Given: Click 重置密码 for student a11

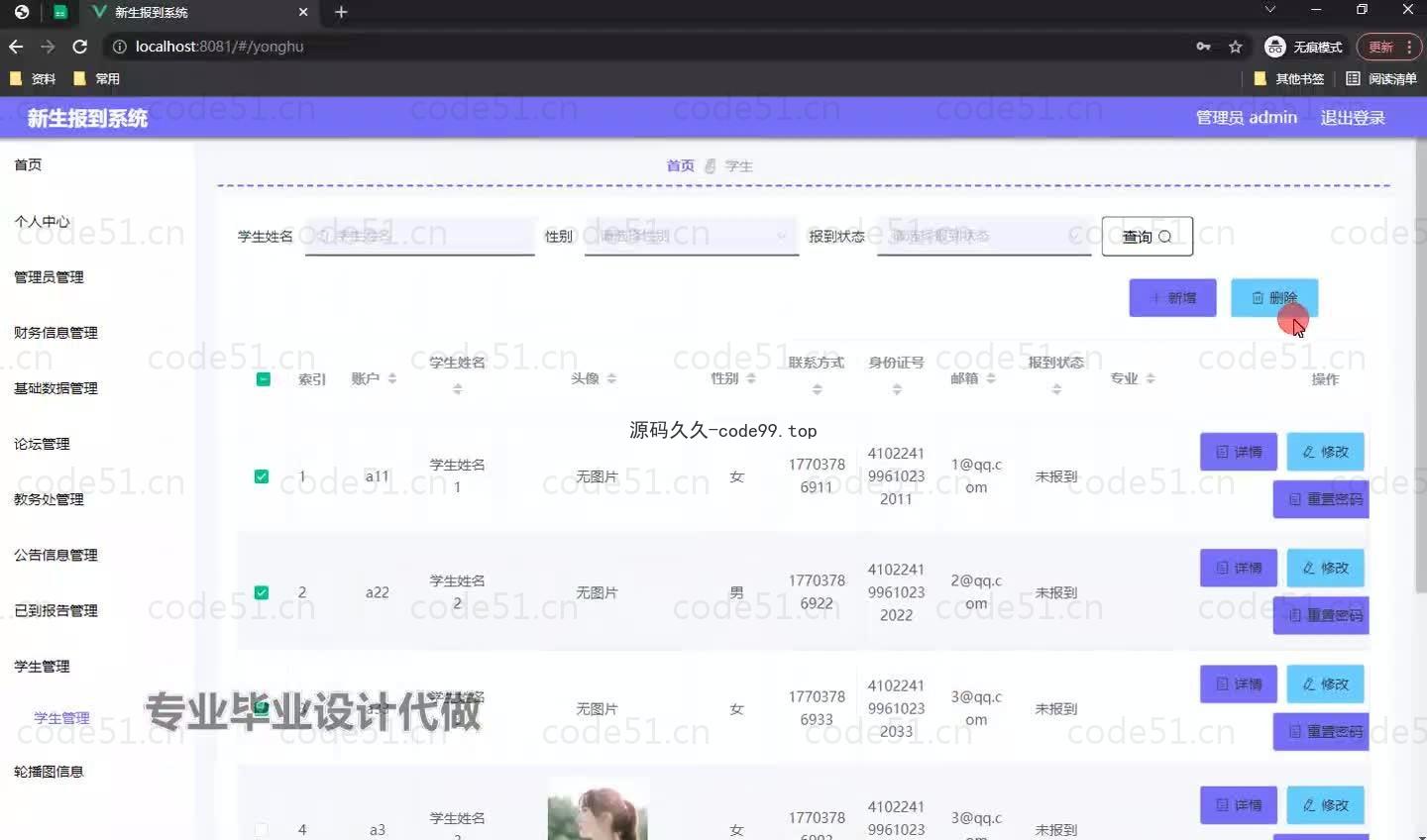Looking at the screenshot, I should point(1321,499).
